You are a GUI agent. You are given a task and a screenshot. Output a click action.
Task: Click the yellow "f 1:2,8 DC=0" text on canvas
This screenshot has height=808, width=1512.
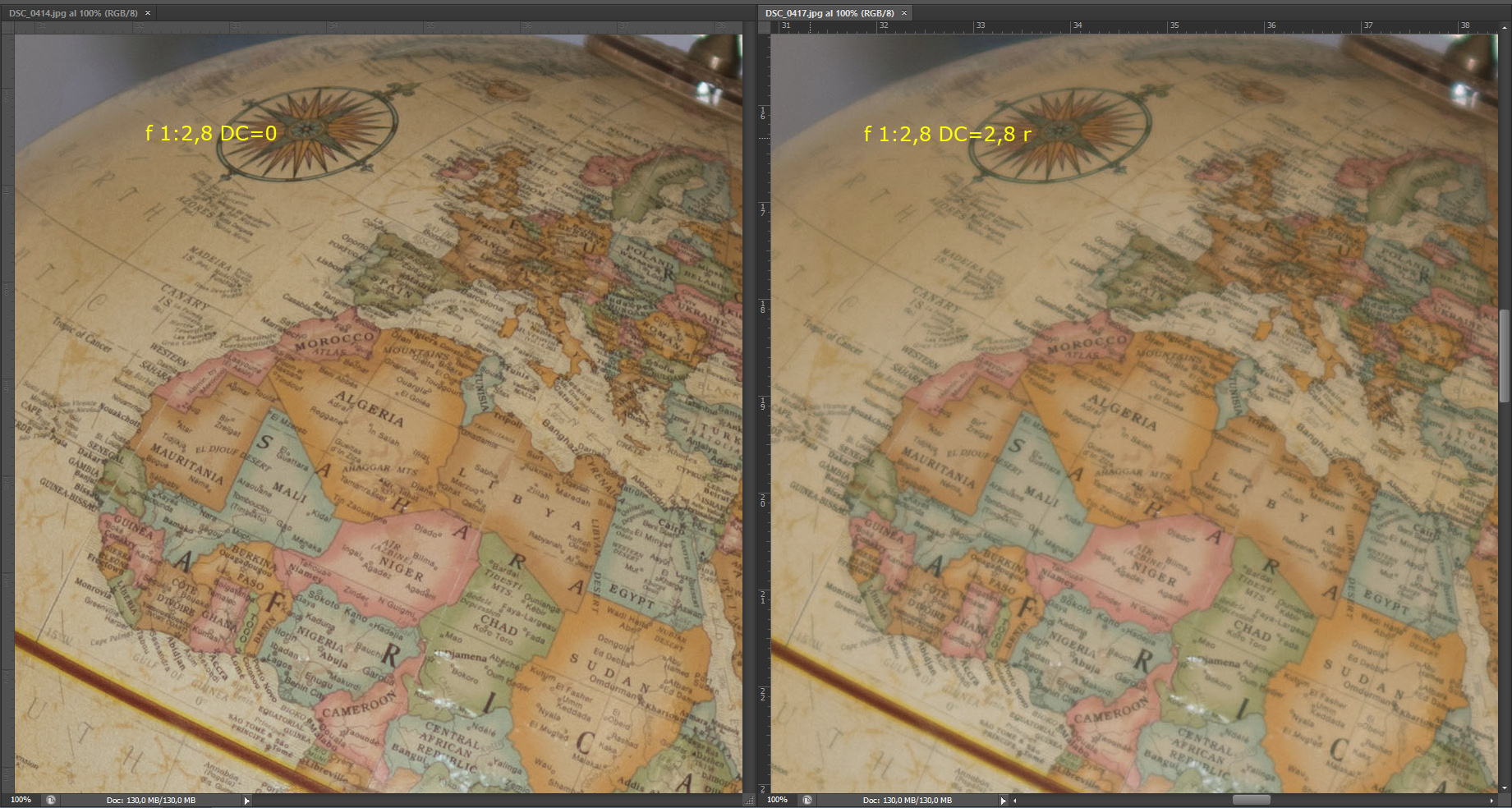pos(211,133)
